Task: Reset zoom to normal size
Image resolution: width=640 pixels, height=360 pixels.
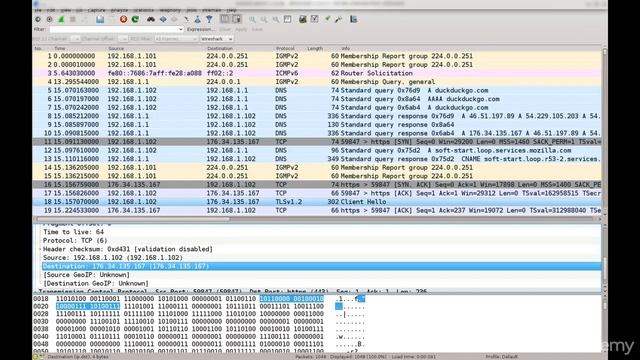Action: [x=276, y=19]
